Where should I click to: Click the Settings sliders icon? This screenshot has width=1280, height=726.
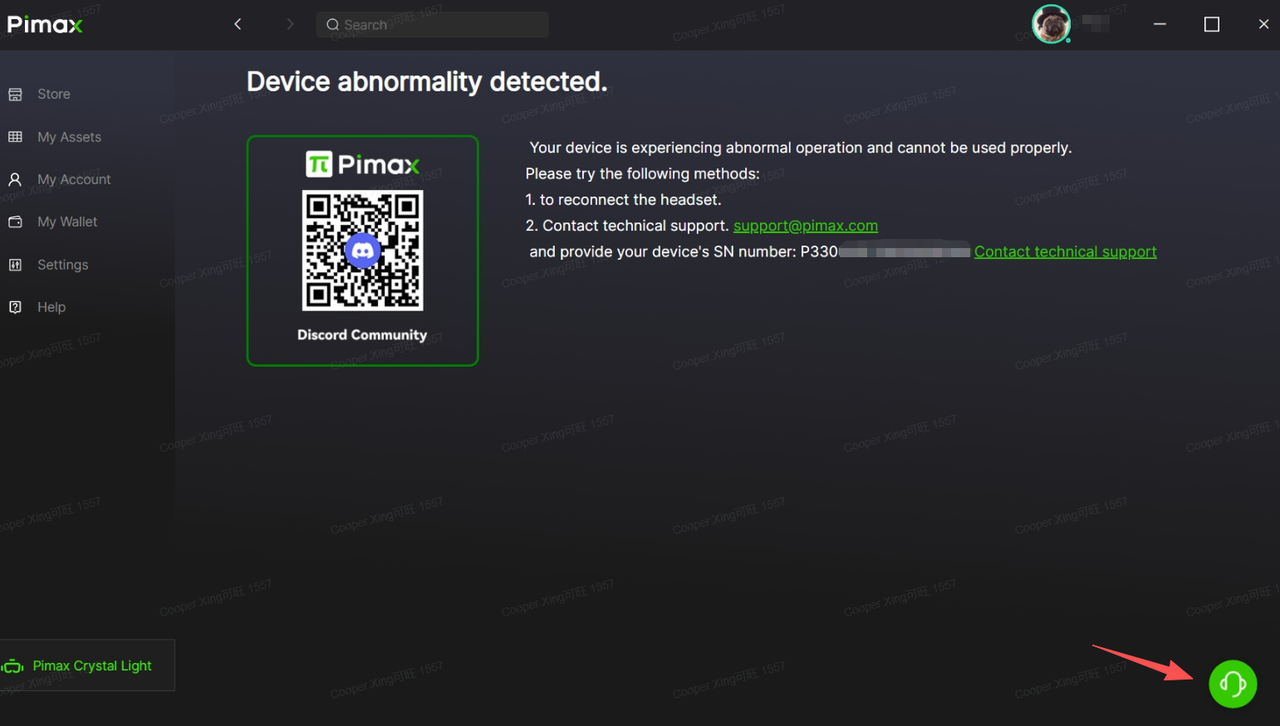pyautogui.click(x=15, y=265)
